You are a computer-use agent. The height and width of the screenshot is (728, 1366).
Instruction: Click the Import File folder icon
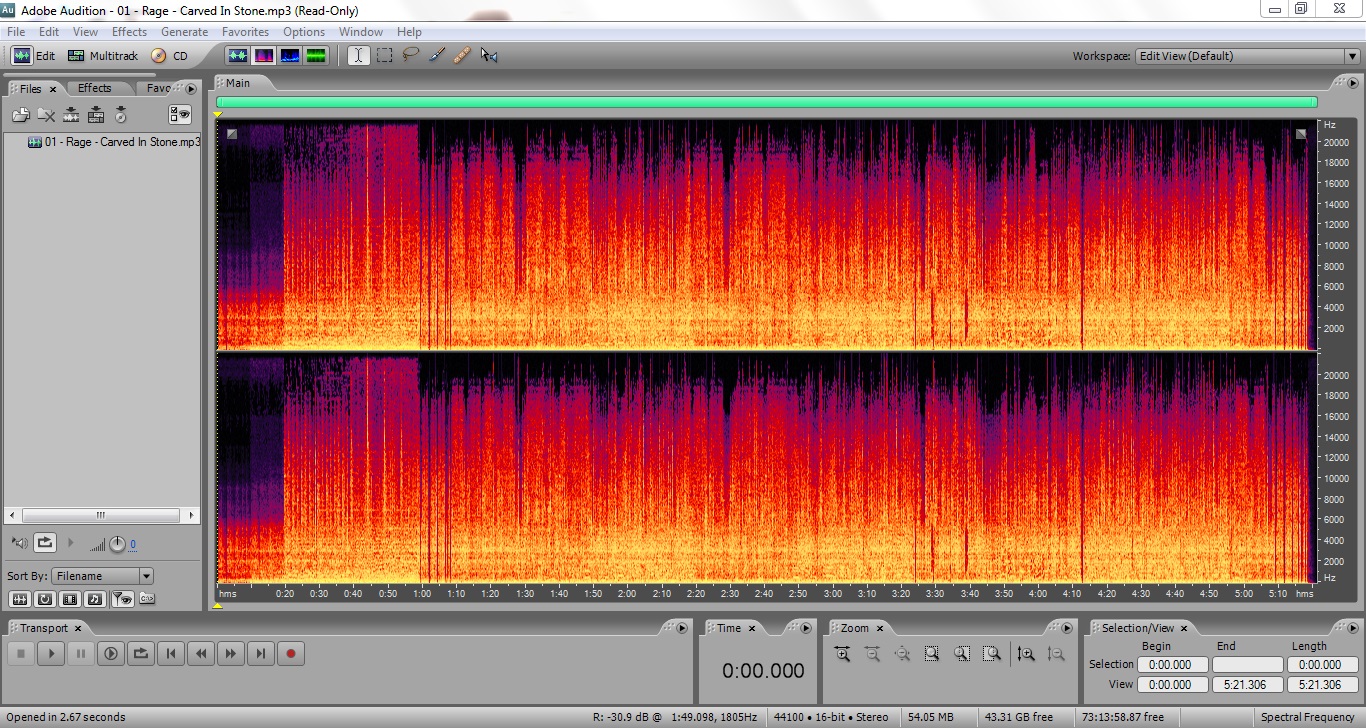(20, 115)
